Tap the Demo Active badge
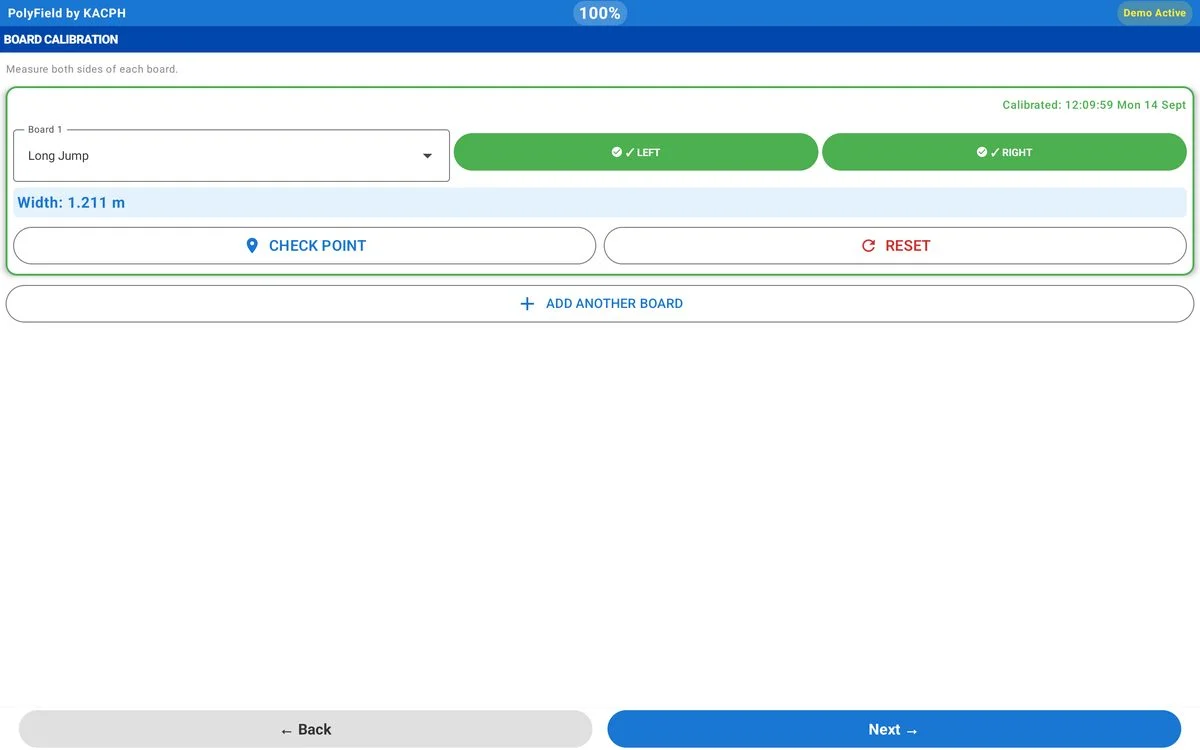This screenshot has height=750, width=1200. click(1154, 13)
